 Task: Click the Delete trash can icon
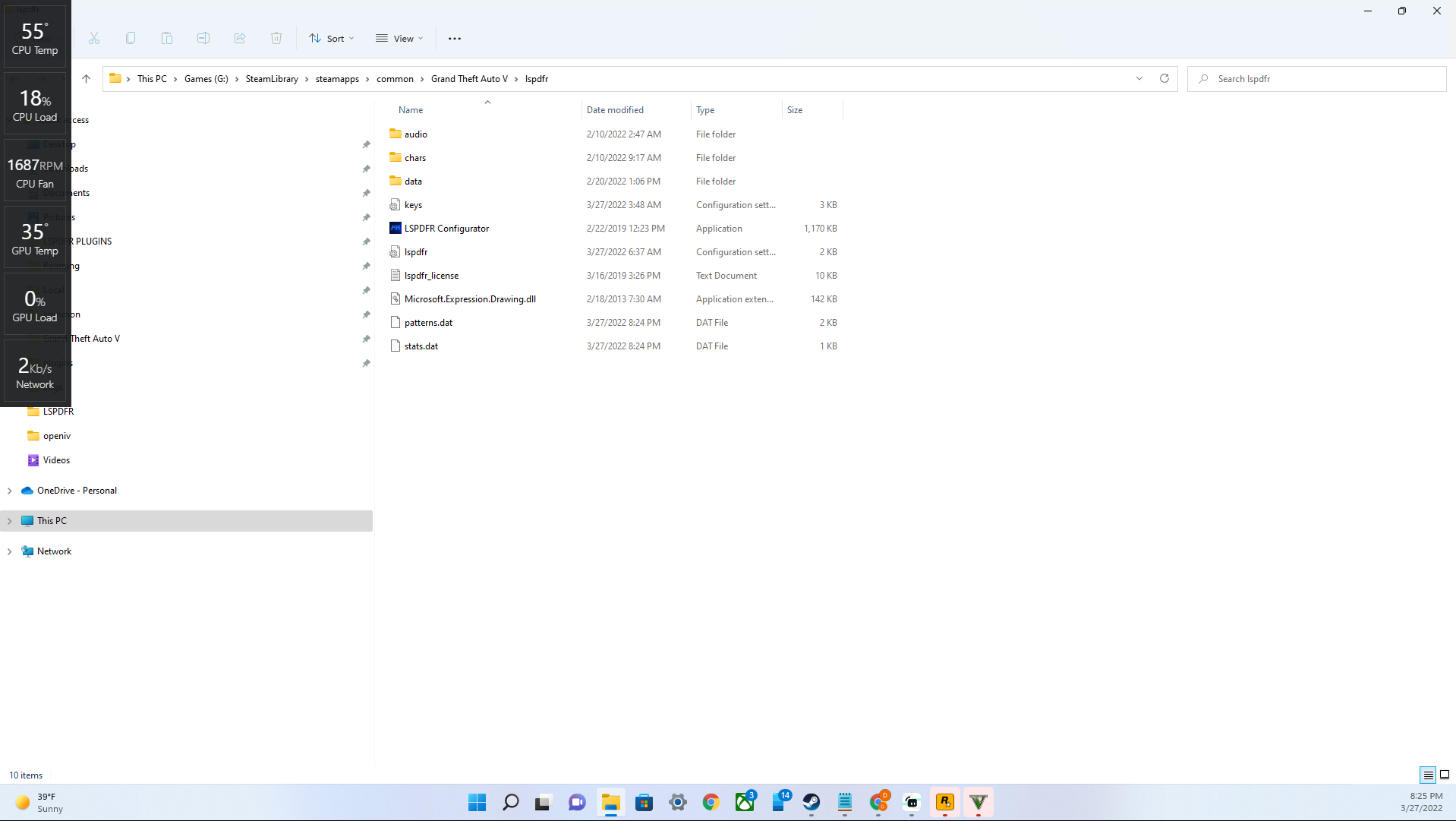coord(276,38)
